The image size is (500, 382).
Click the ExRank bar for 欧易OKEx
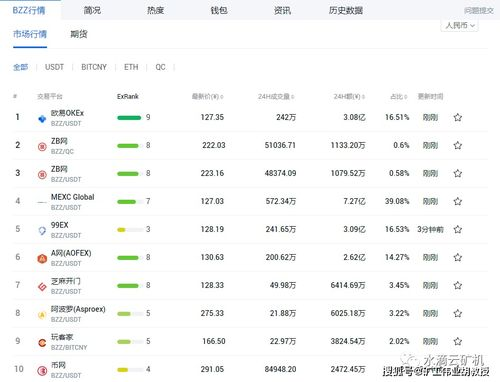(129, 118)
